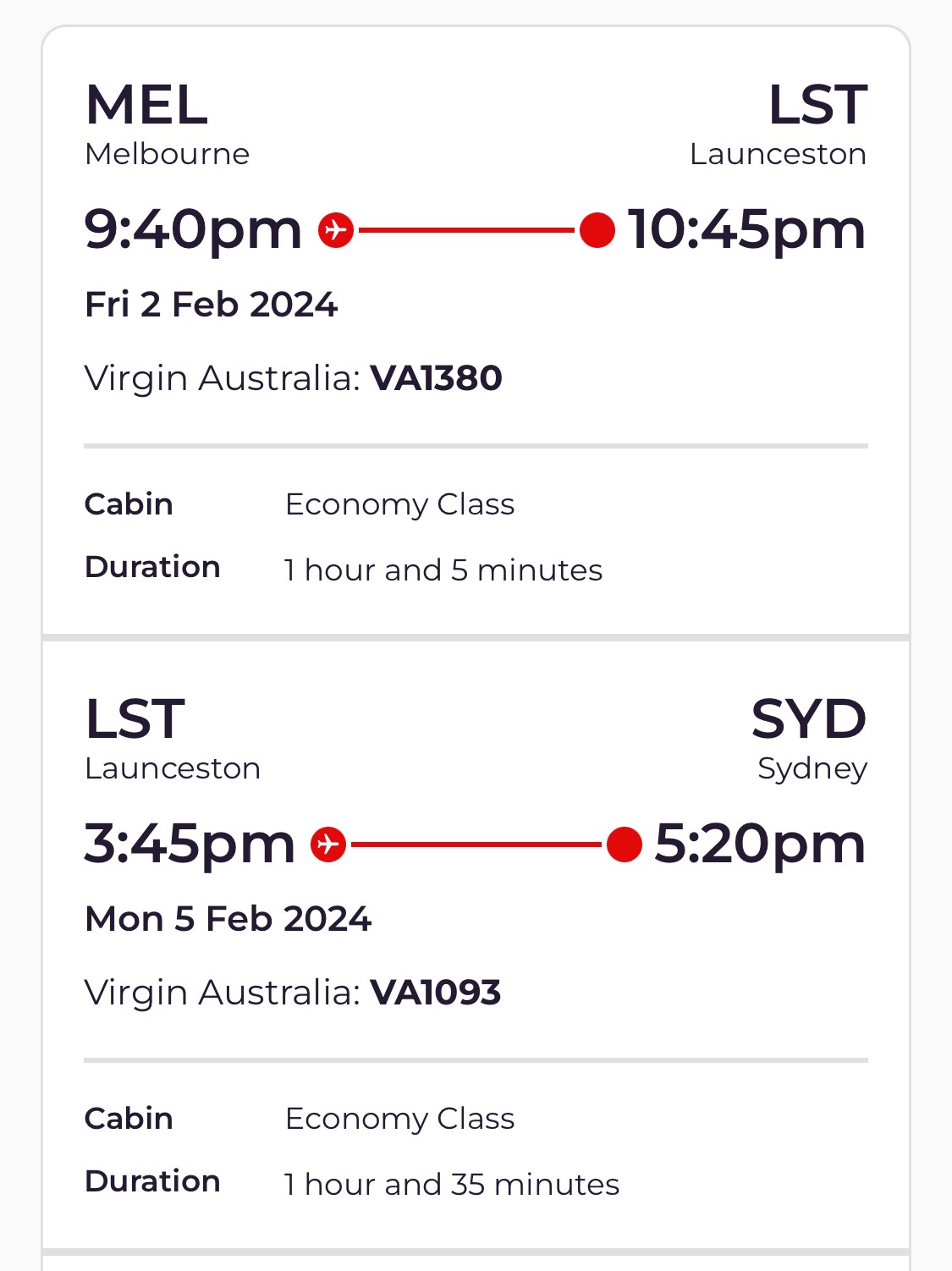Viewport: 952px width, 1271px height.
Task: Click the 1 hour and 35 minutes duration
Action: pos(452,1185)
